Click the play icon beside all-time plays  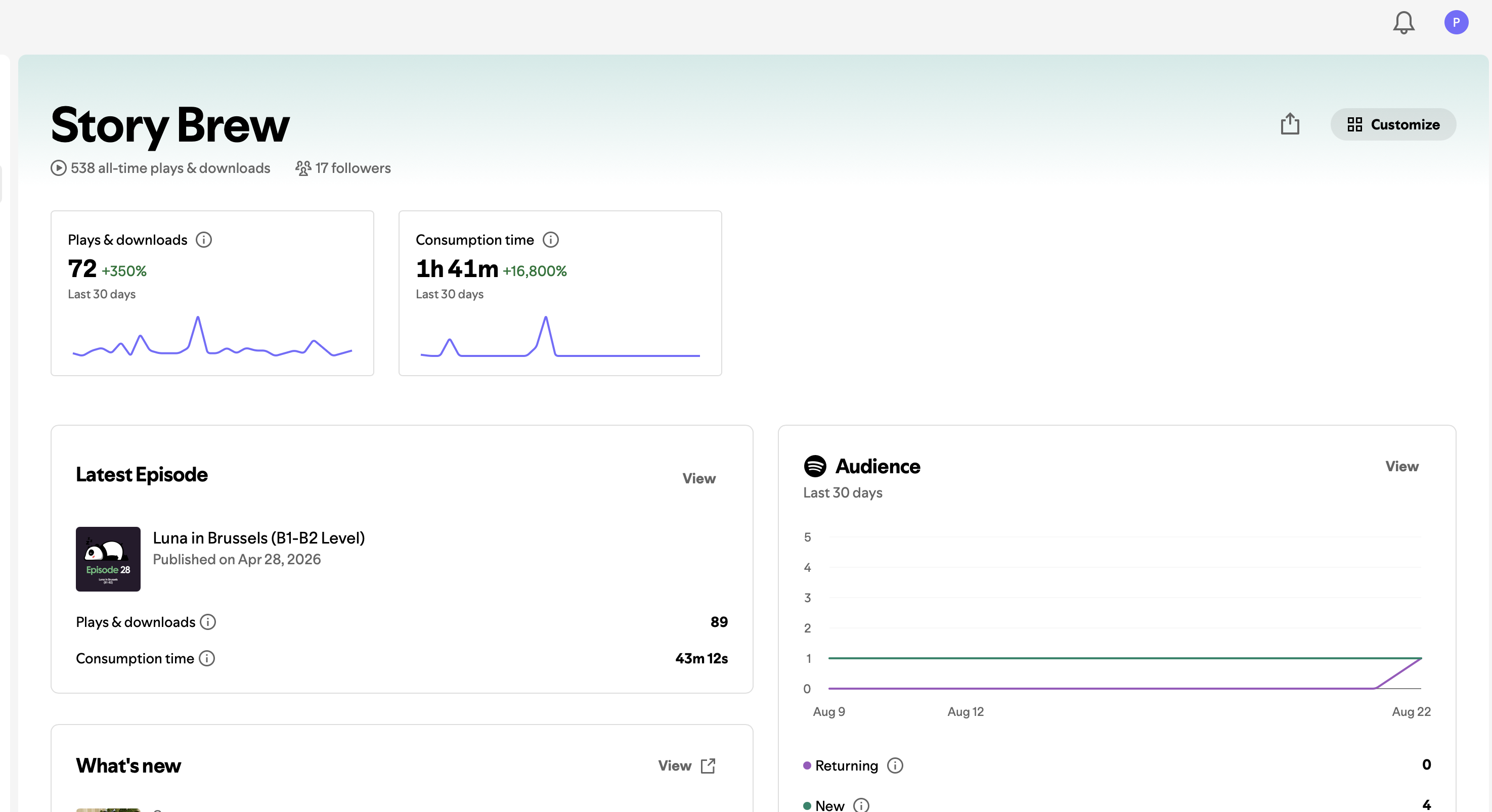pyautogui.click(x=59, y=168)
